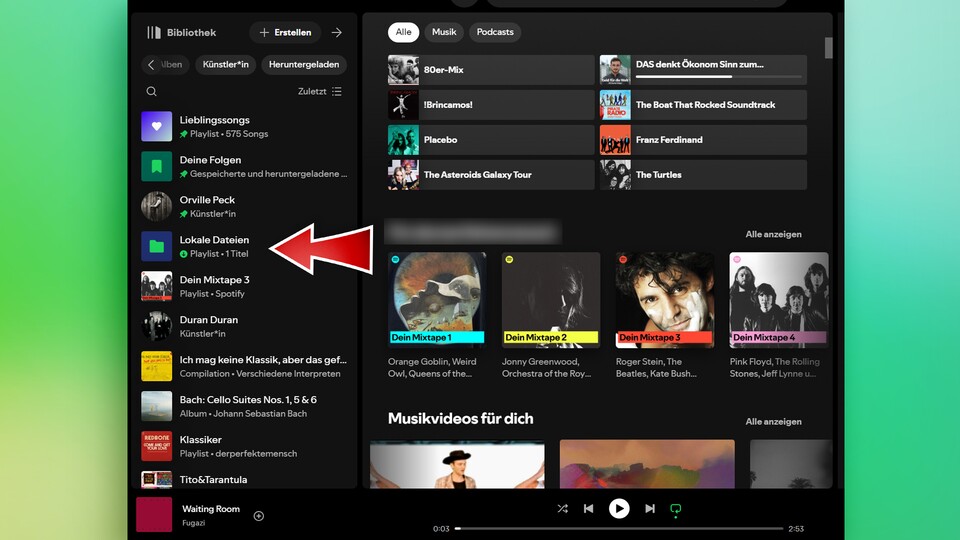This screenshot has height=540, width=960.
Task: Click Alle anzeigen for mixtapes section
Action: (x=773, y=234)
